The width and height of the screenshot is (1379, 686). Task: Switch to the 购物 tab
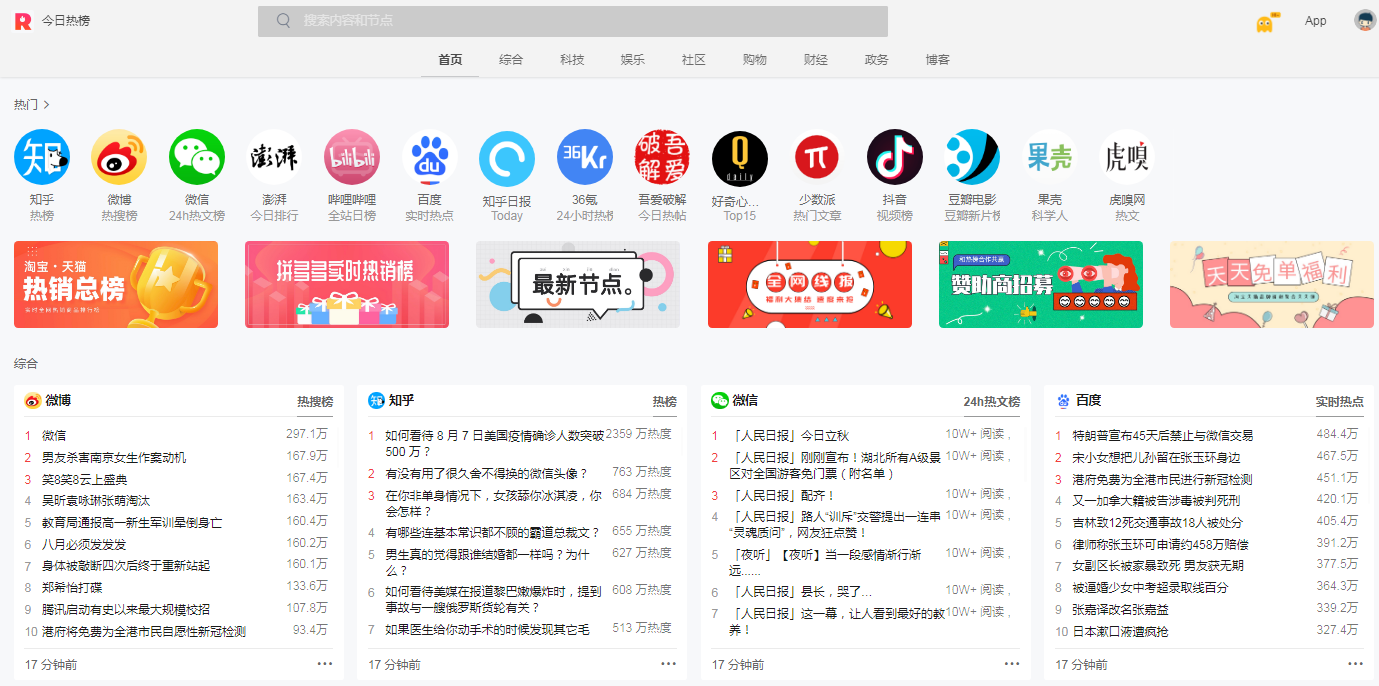point(755,60)
